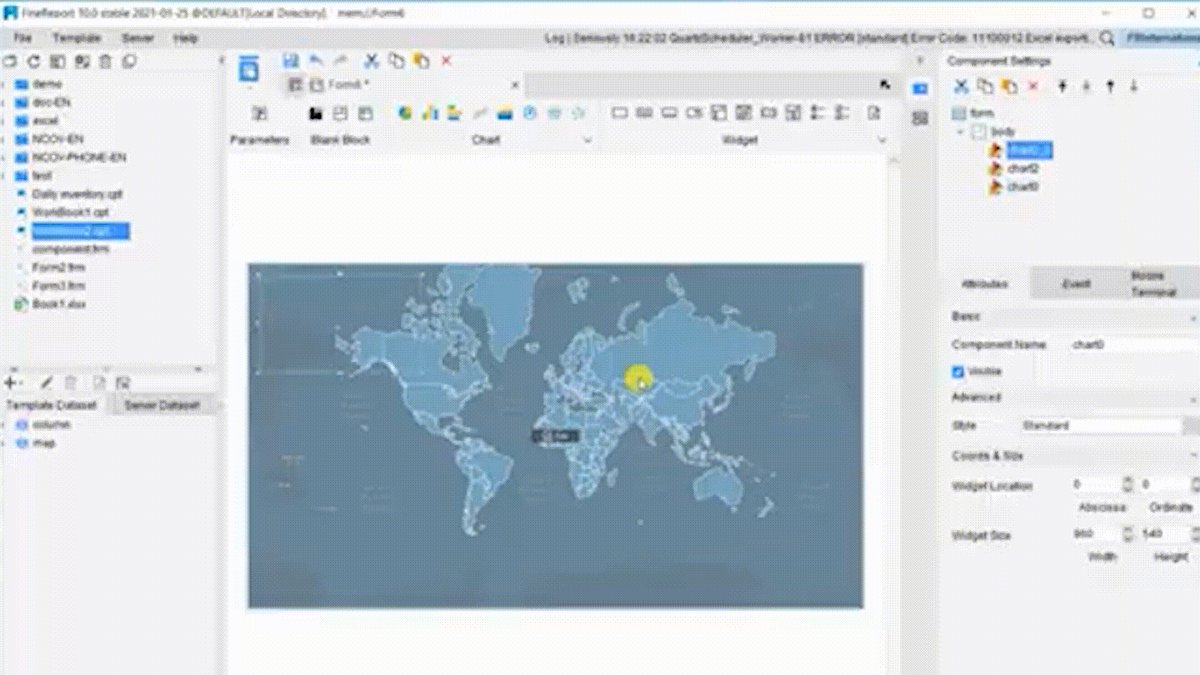Click the last widget icon in Widget group
Viewport: 1200px width, 675px height.
pos(873,113)
